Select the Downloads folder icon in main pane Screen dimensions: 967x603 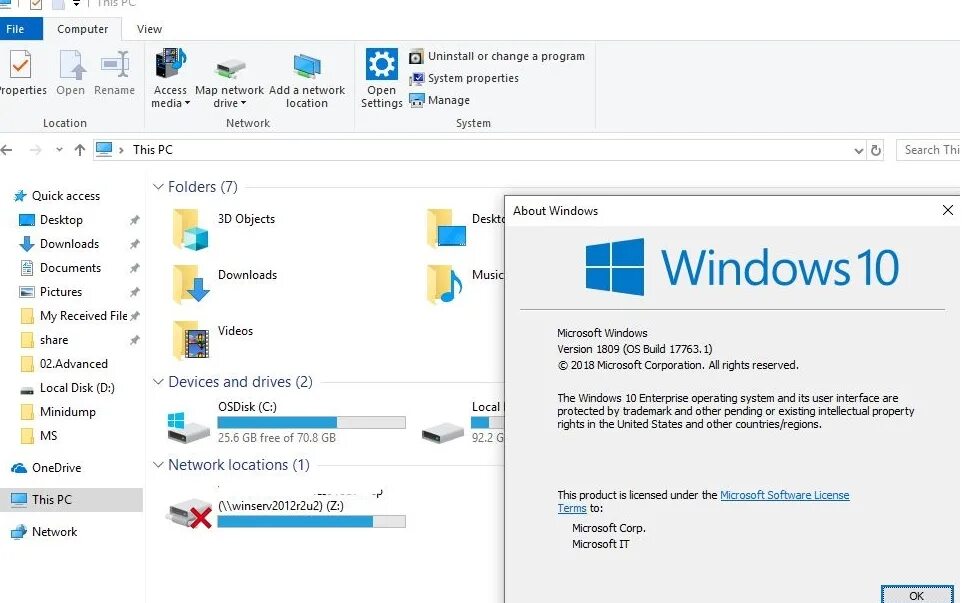[191, 285]
